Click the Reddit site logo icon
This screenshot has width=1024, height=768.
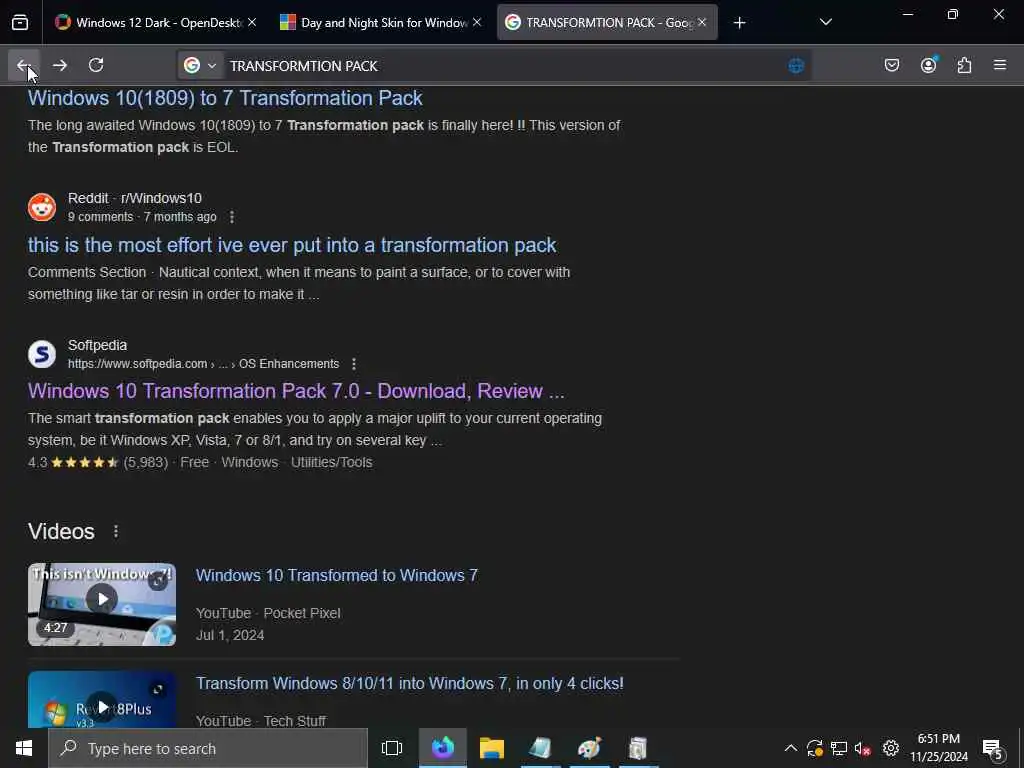click(x=42, y=208)
